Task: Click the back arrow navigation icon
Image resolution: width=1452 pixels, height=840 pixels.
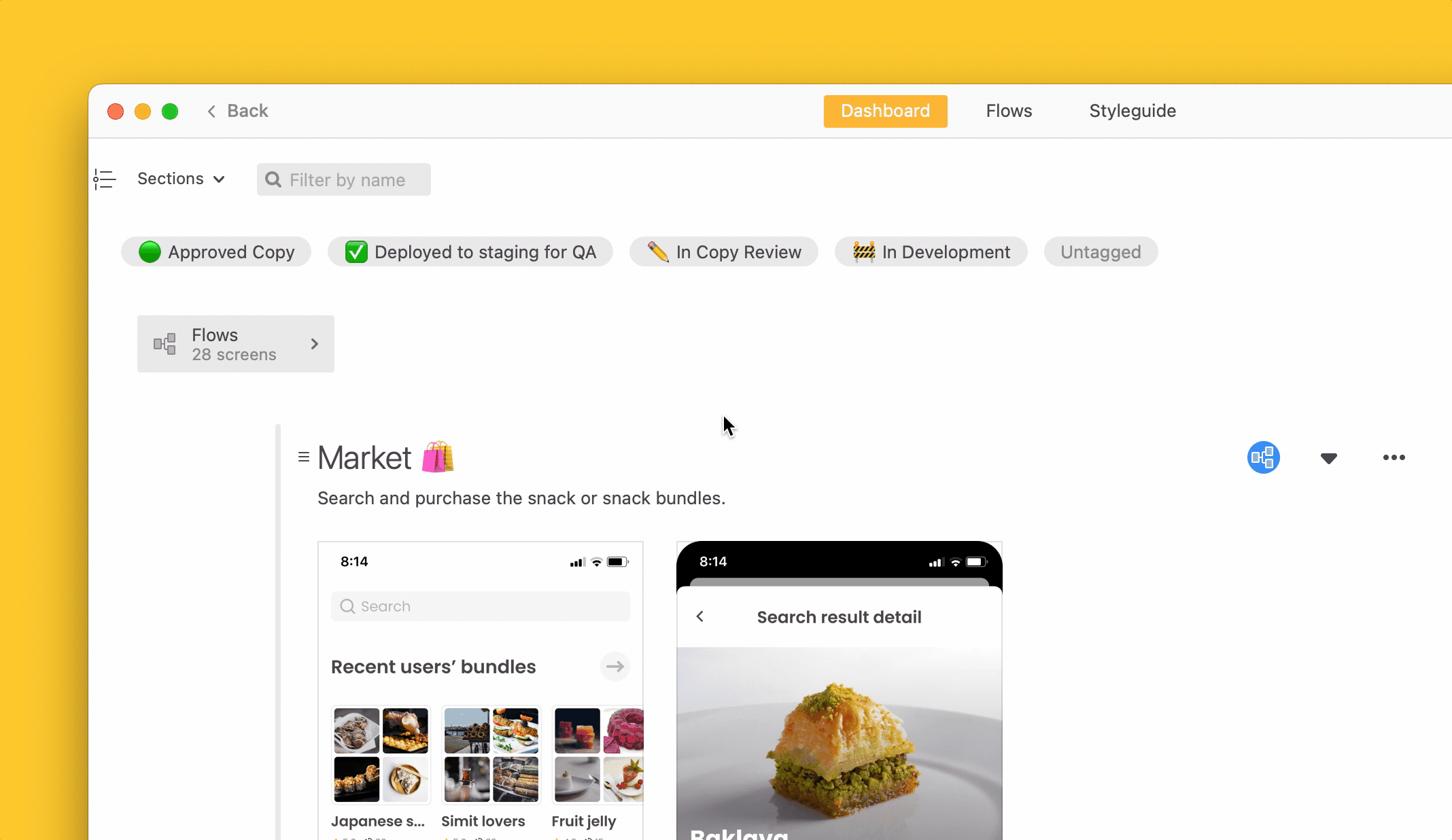Action: click(x=211, y=111)
